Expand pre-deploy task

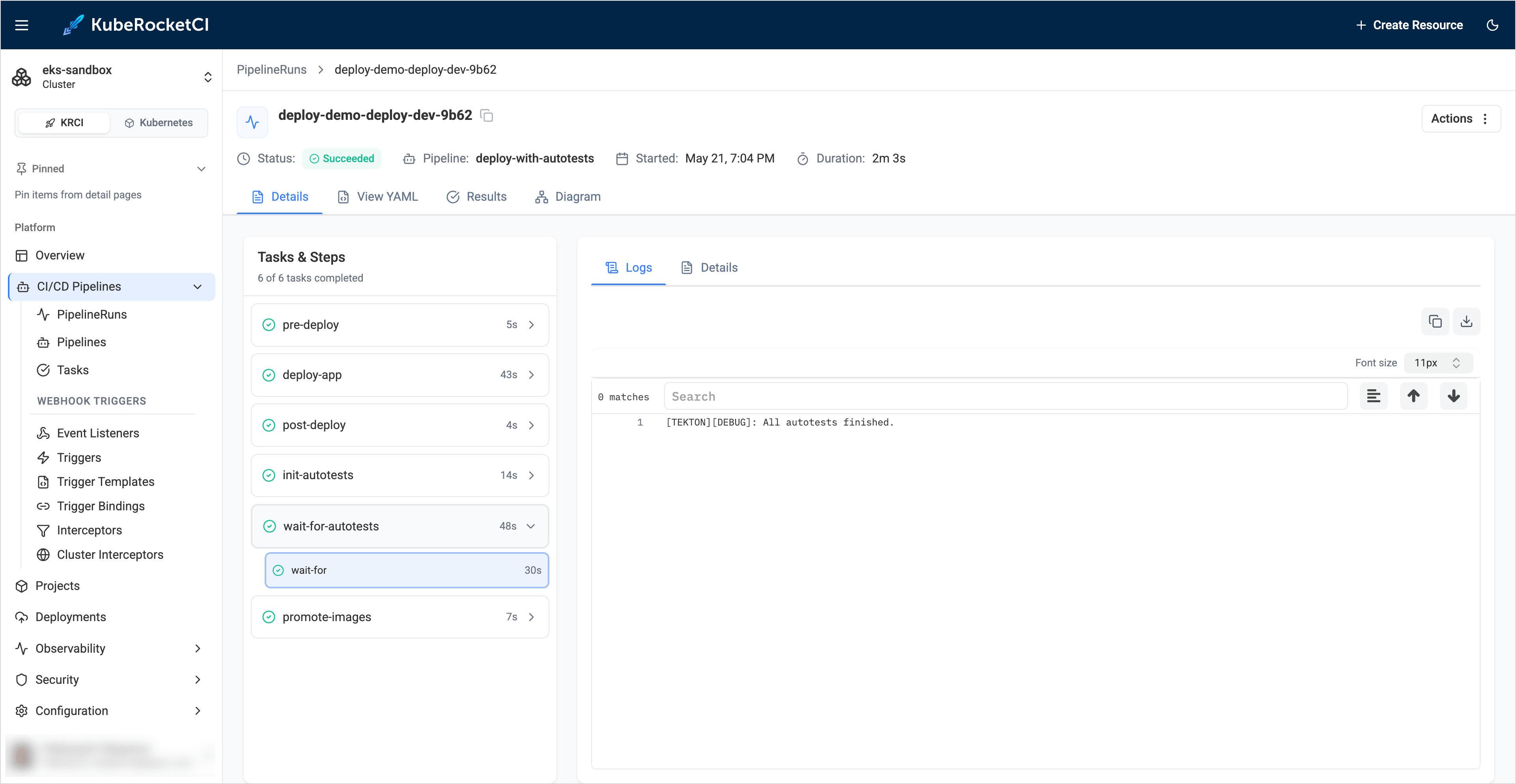(400, 325)
